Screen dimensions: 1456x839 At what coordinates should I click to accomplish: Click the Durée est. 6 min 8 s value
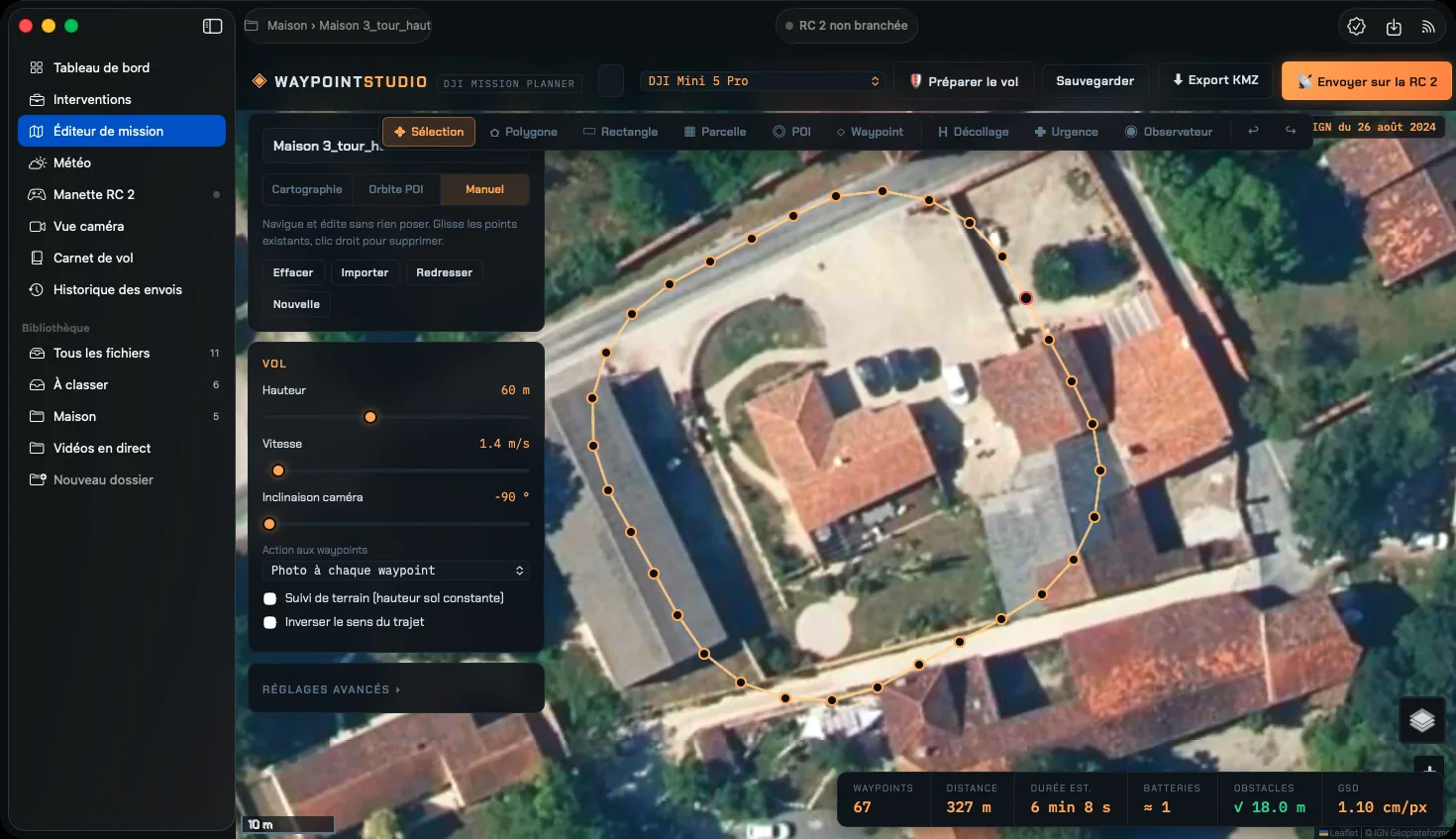pyautogui.click(x=1070, y=807)
